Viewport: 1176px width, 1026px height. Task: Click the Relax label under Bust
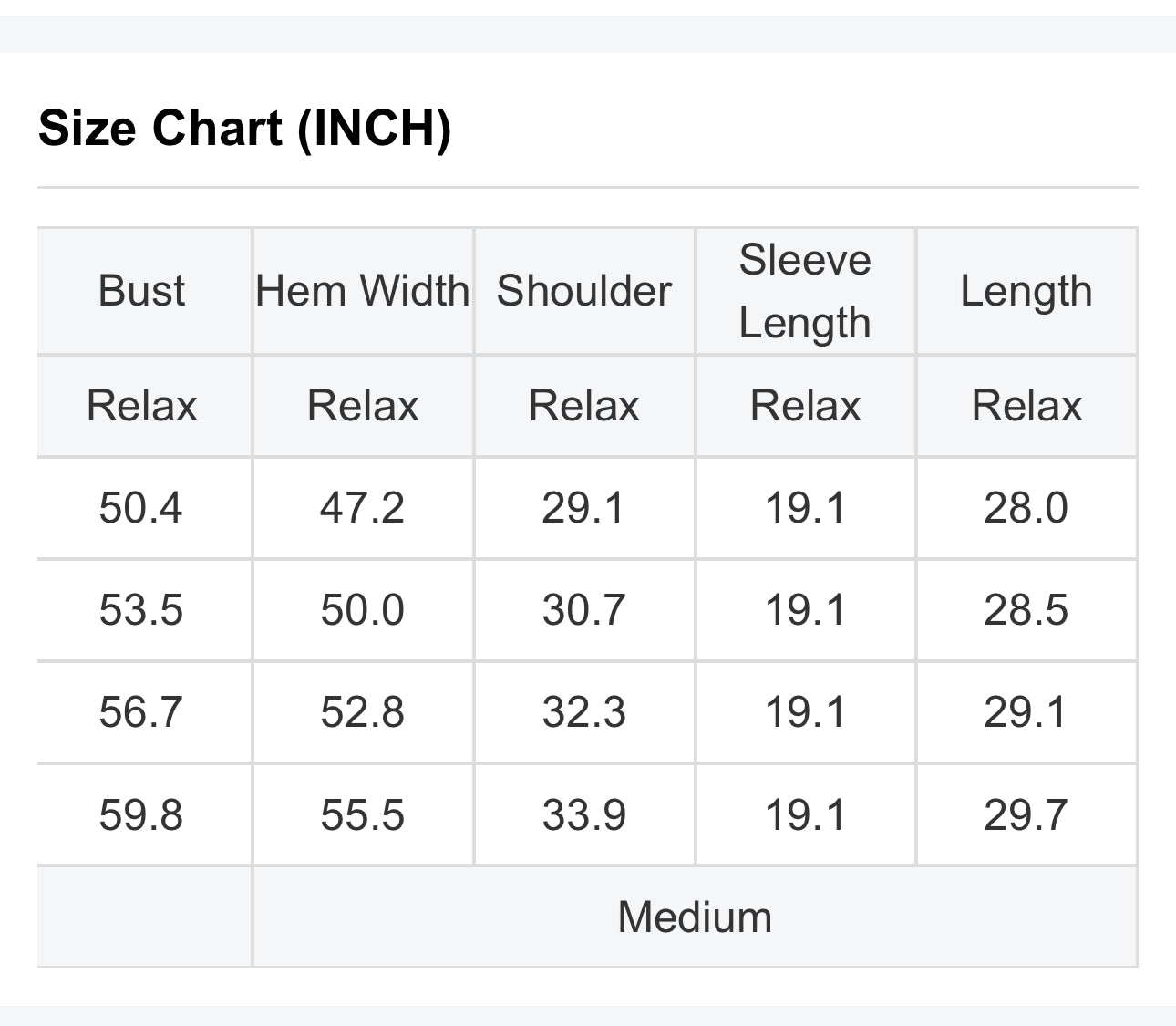tap(141, 406)
